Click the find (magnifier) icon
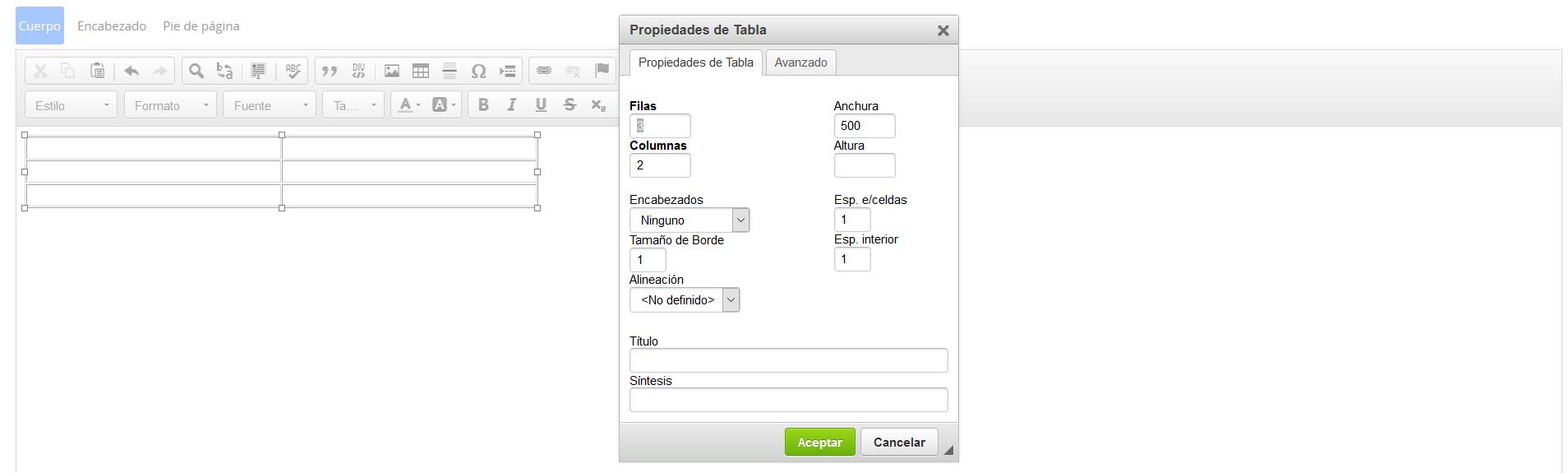Viewport: 1568px width, 473px height. (196, 71)
